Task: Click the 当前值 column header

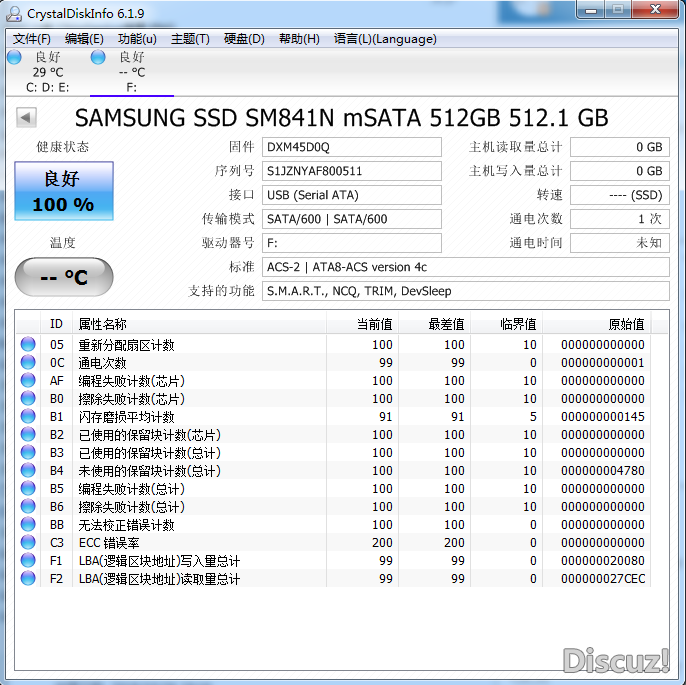Action: pos(362,324)
